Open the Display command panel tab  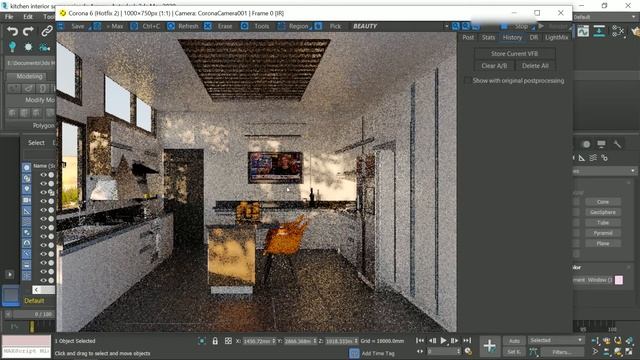pos(601,144)
